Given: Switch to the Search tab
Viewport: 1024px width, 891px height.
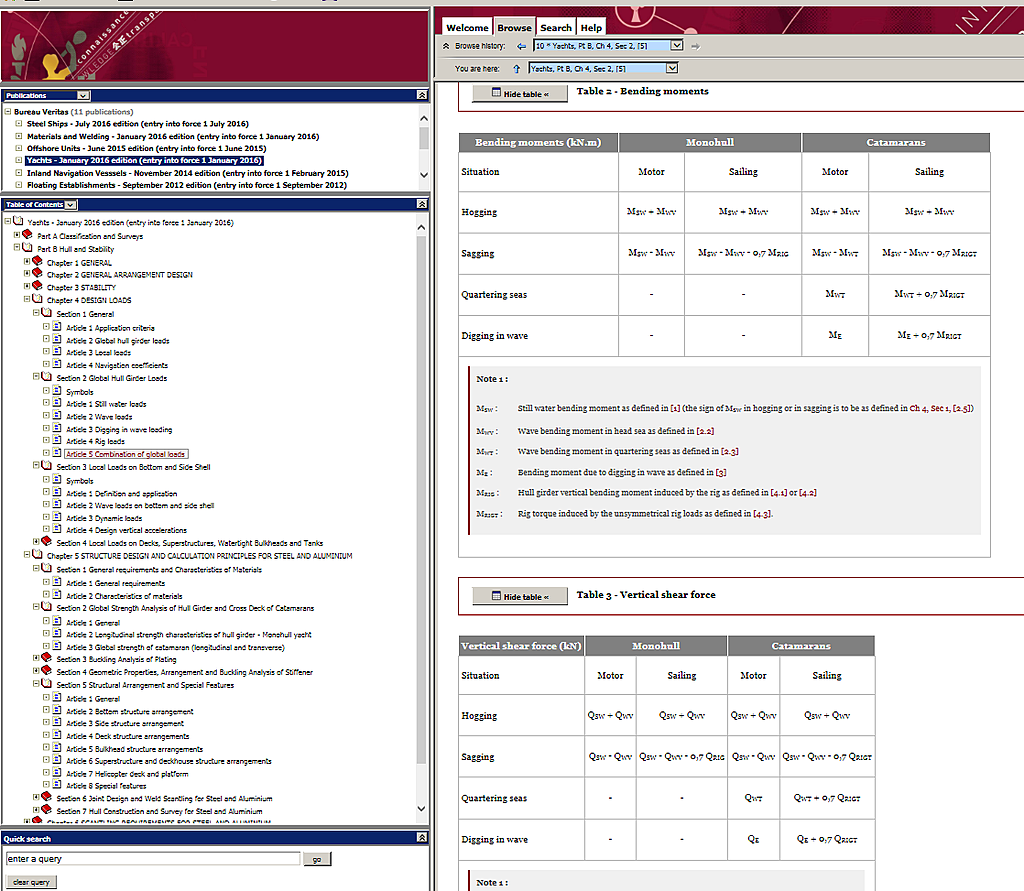Looking at the screenshot, I should 556,27.
